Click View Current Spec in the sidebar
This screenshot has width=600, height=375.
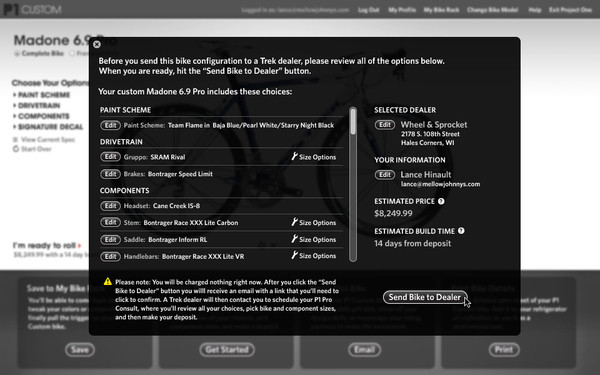click(x=44, y=140)
